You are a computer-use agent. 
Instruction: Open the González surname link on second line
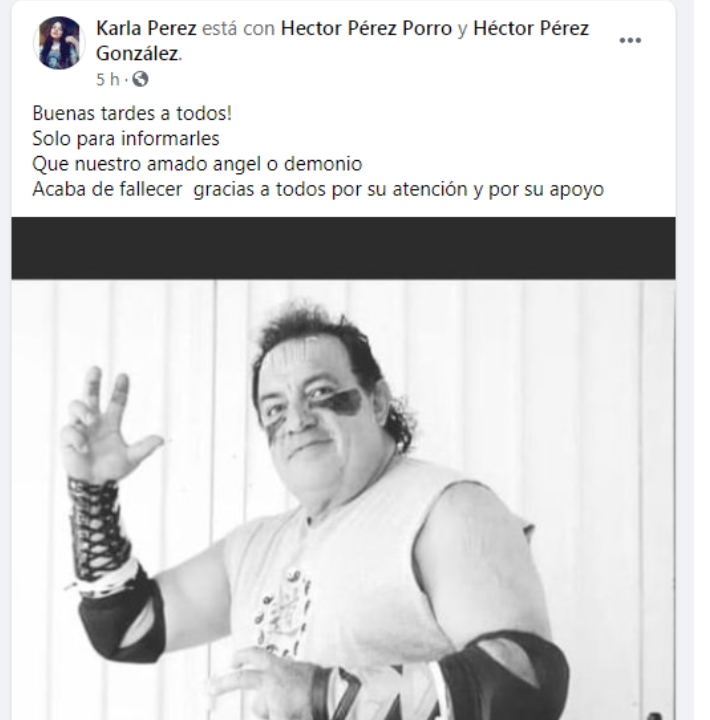pyautogui.click(x=137, y=53)
